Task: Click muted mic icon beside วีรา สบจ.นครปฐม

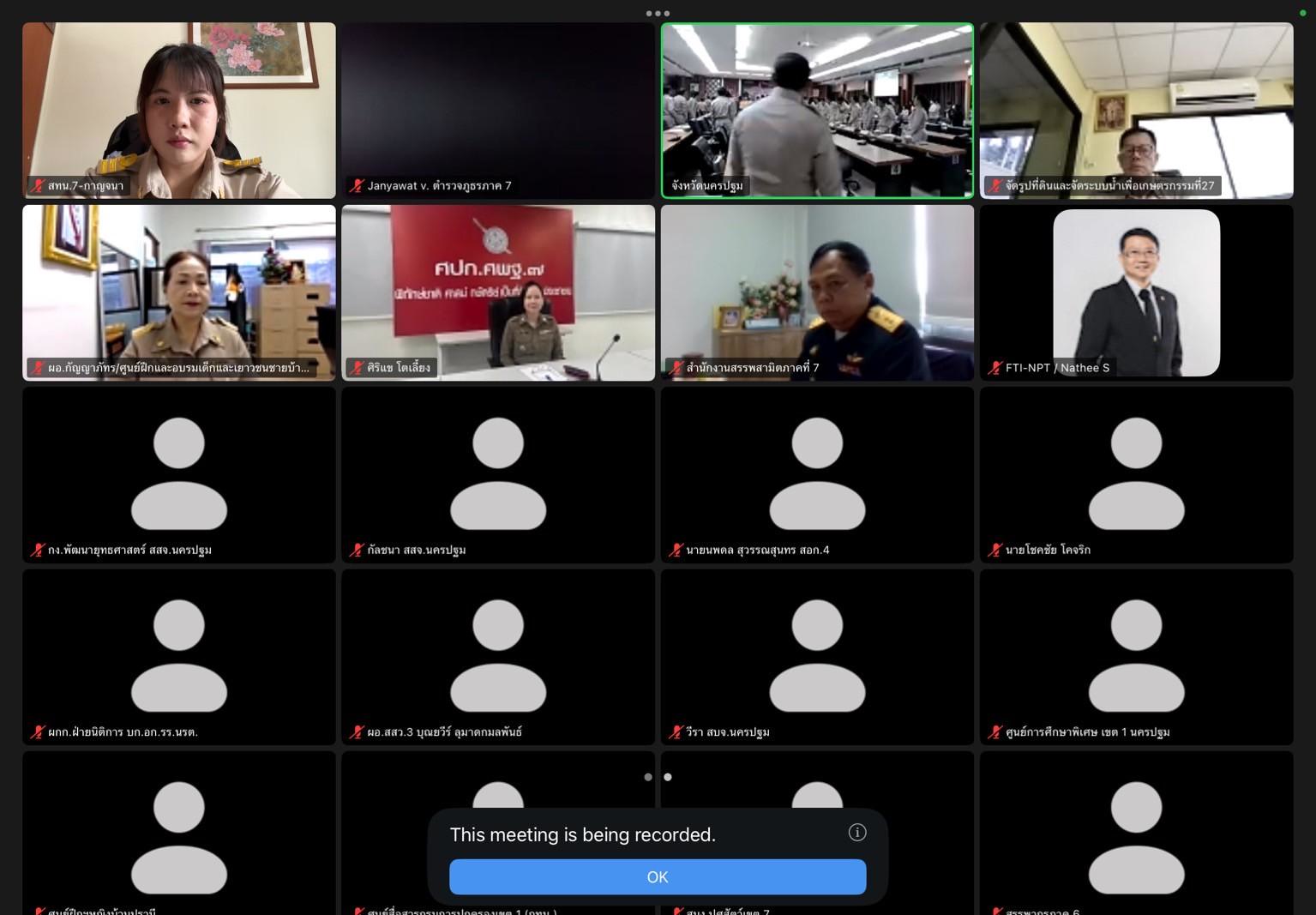Action: pyautogui.click(x=676, y=732)
